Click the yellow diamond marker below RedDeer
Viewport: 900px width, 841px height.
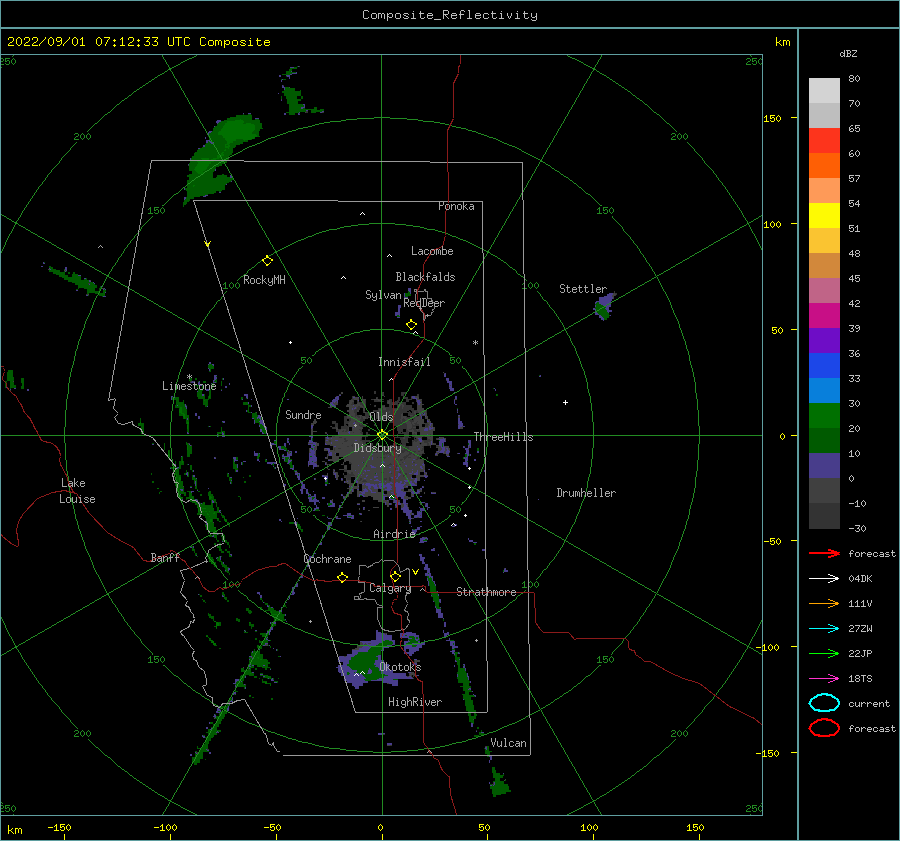pyautogui.click(x=411, y=325)
